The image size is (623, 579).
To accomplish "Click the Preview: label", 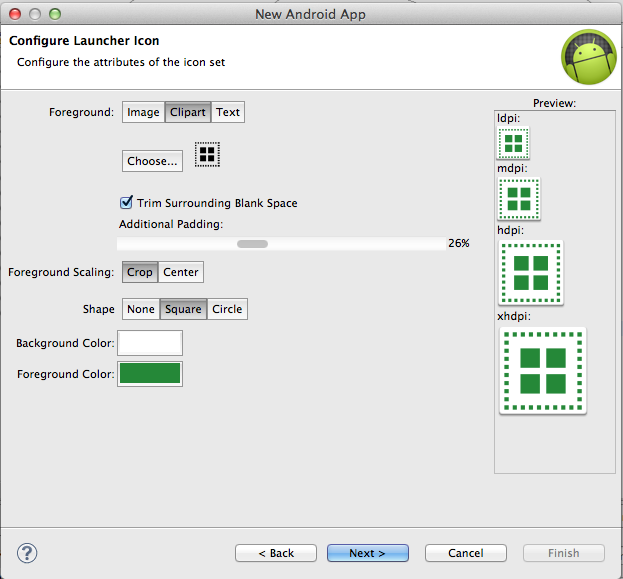I will (x=554, y=103).
